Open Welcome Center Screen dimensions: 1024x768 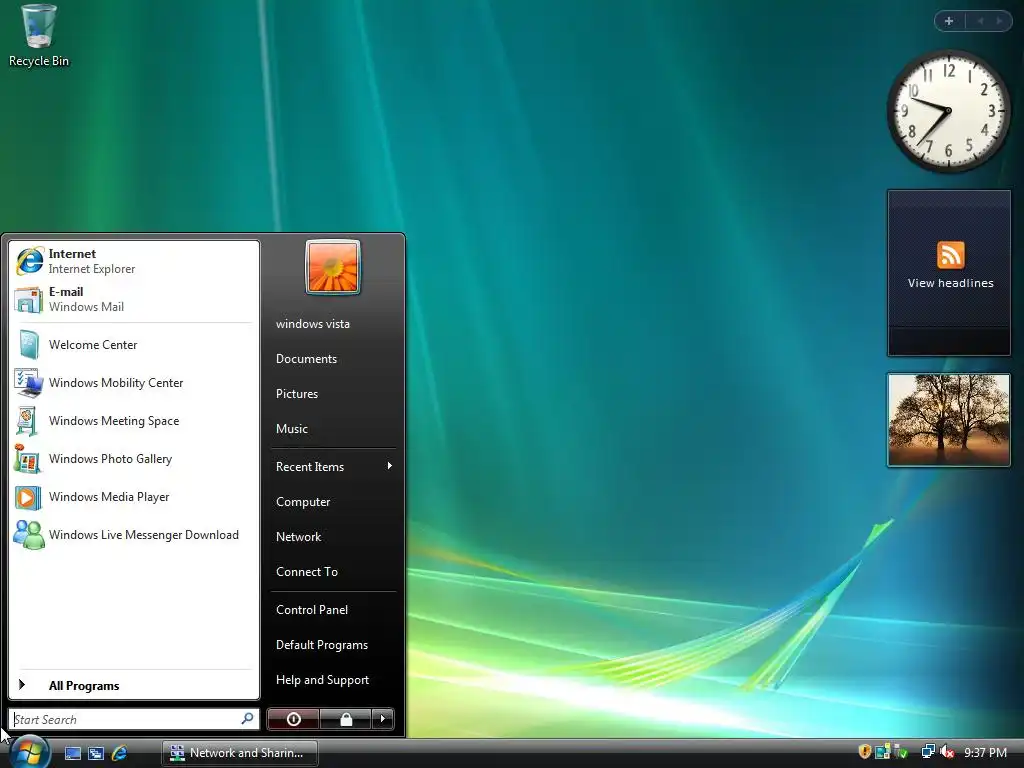tap(134, 345)
